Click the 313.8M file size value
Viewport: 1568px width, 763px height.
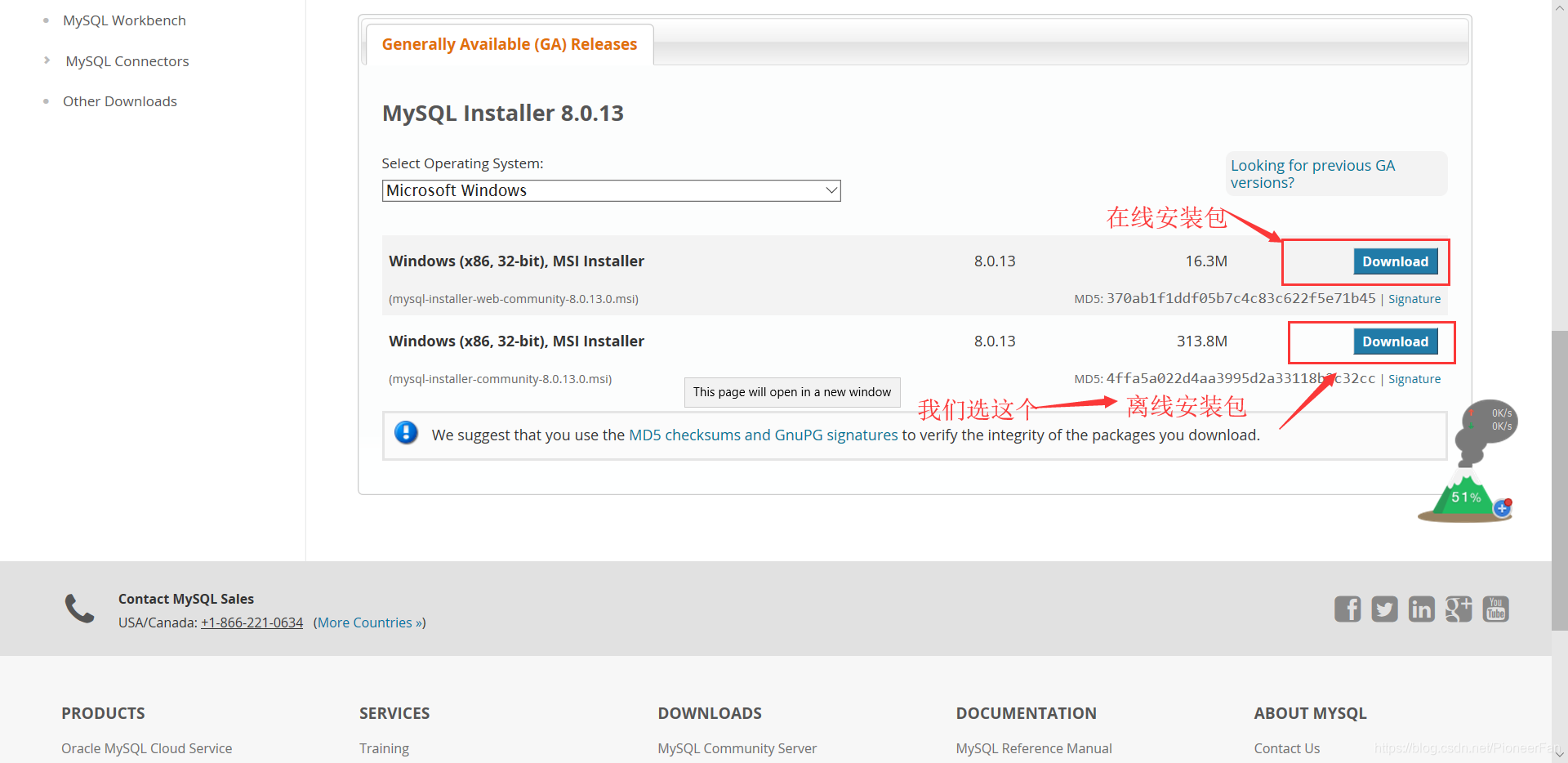pyautogui.click(x=1201, y=341)
